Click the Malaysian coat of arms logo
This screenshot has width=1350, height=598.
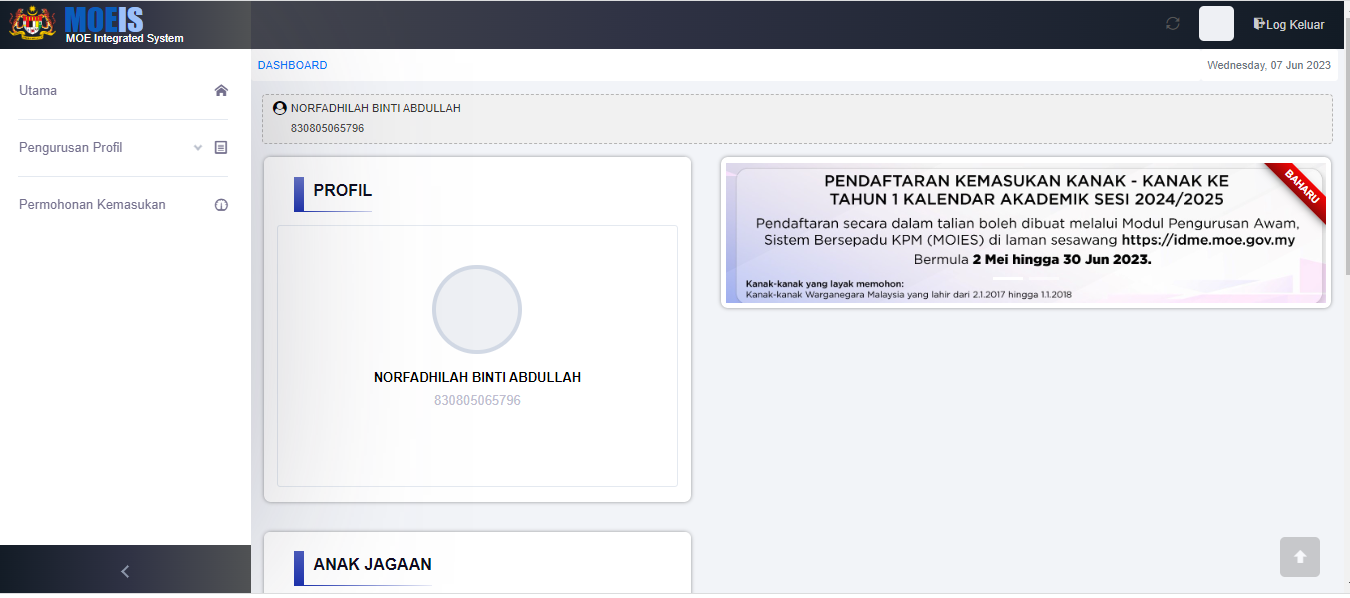point(32,24)
